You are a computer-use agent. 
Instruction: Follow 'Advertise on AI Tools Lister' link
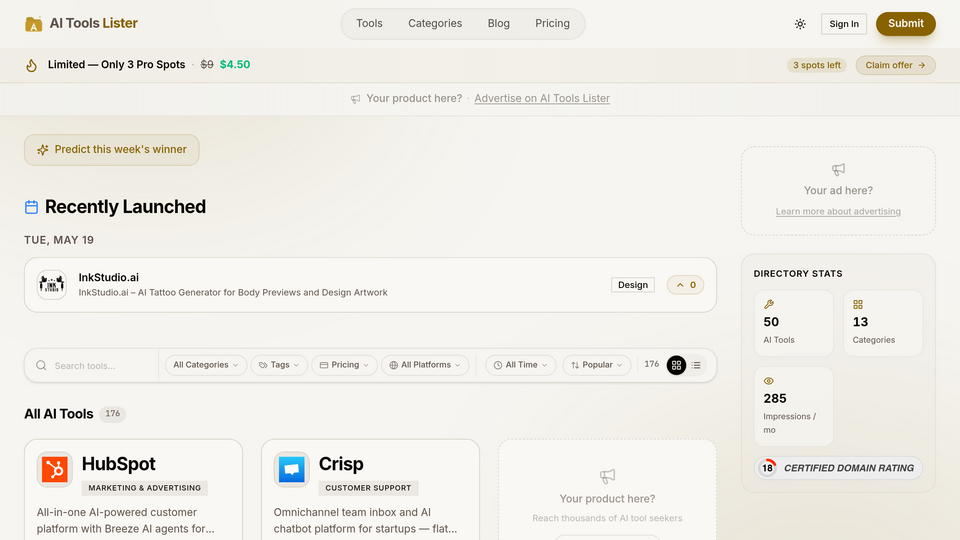tap(542, 99)
